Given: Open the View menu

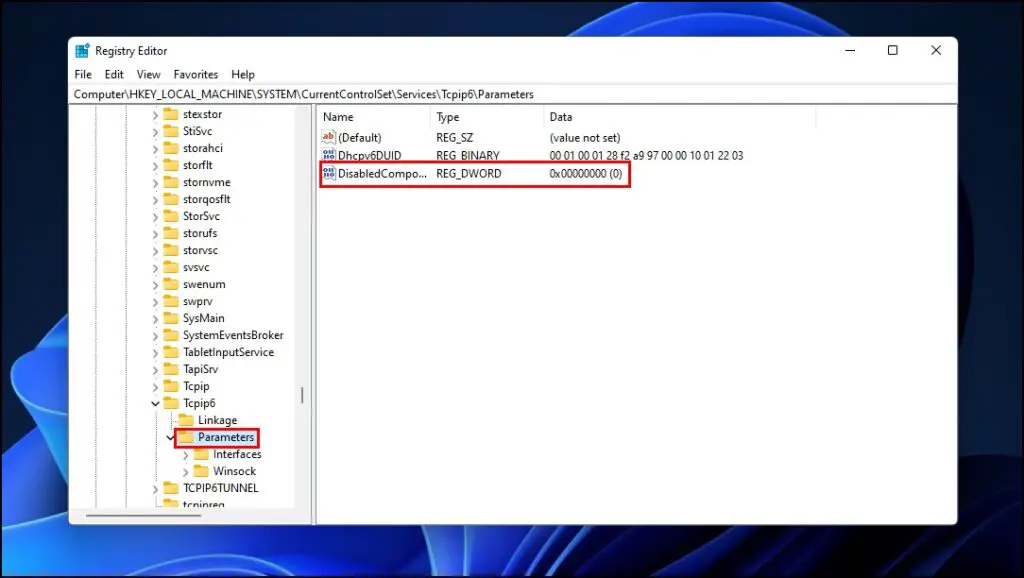Looking at the screenshot, I should [148, 74].
